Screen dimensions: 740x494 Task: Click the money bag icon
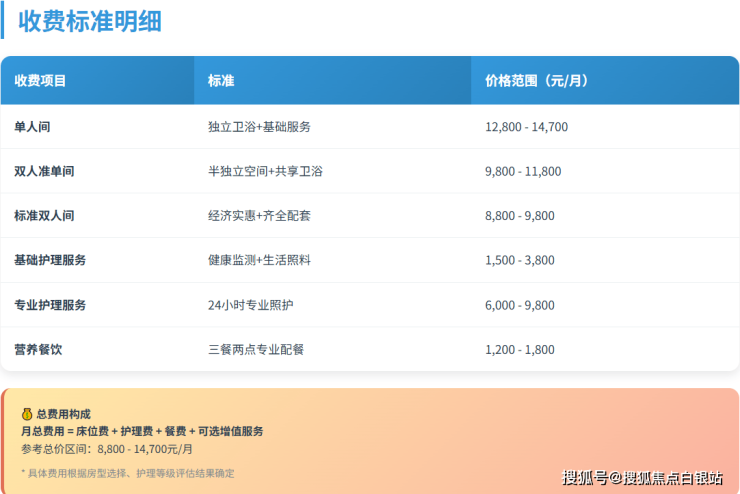coord(27,414)
